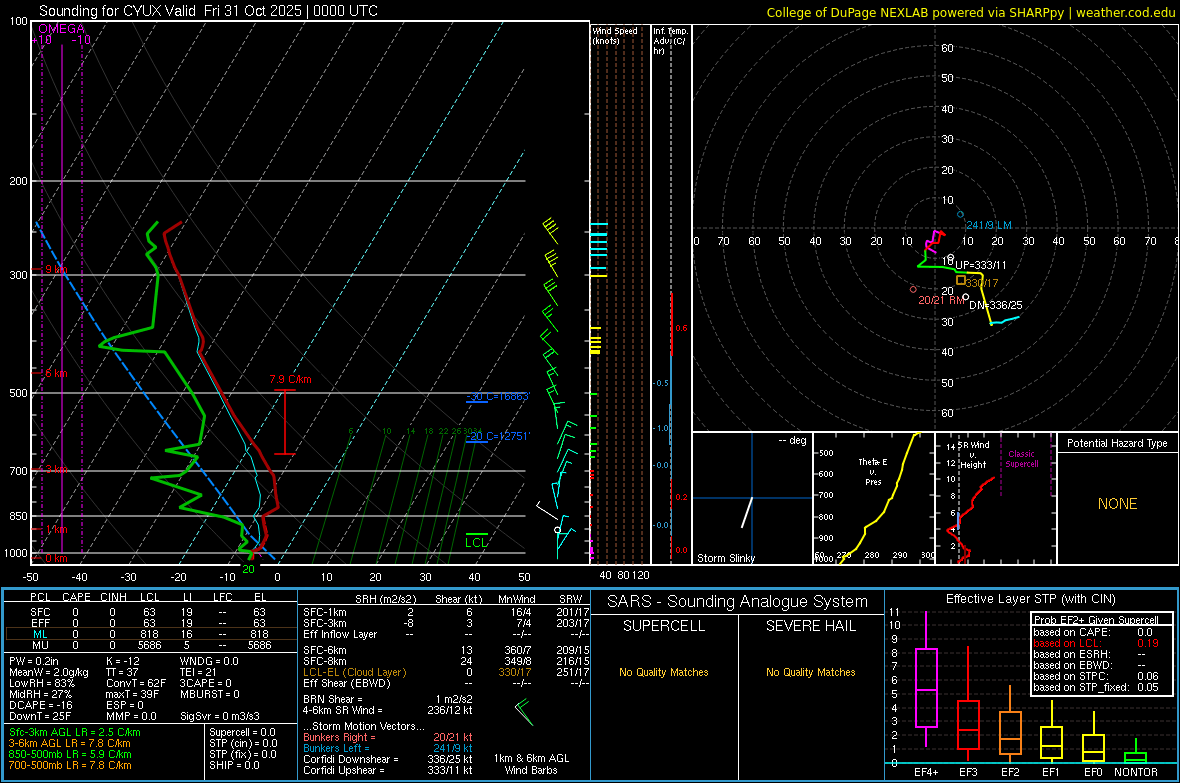Click the "9 km" height marker
Screen dimensions: 1180x783
tap(56, 270)
